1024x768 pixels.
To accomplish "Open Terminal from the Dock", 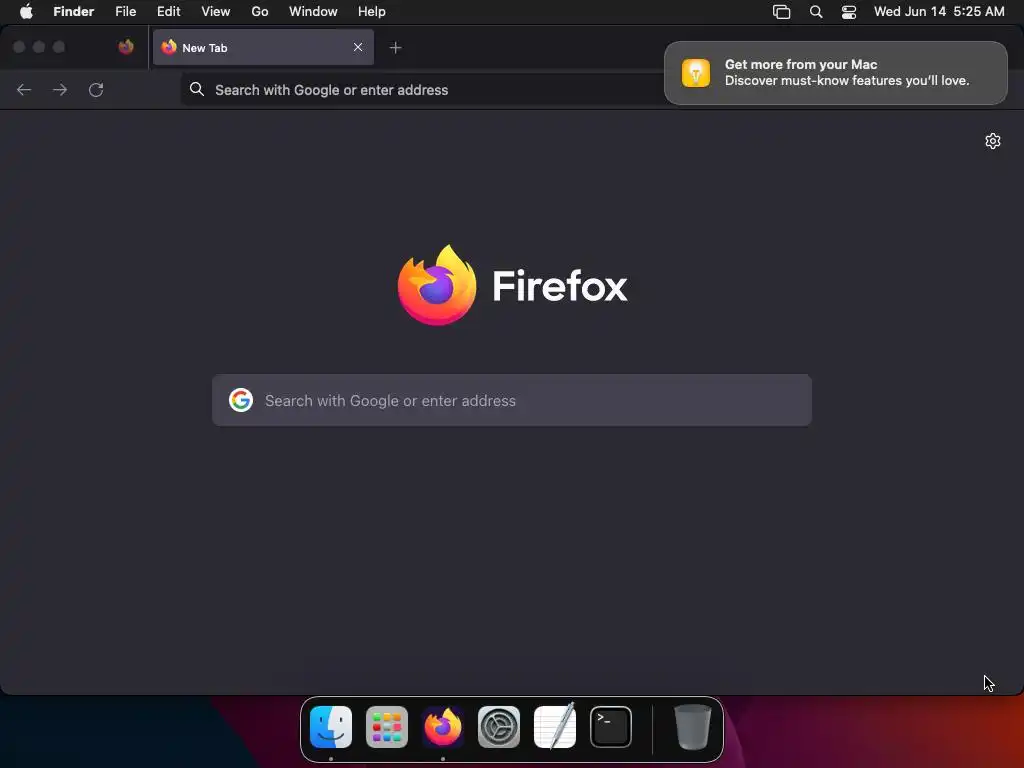I will (x=611, y=727).
